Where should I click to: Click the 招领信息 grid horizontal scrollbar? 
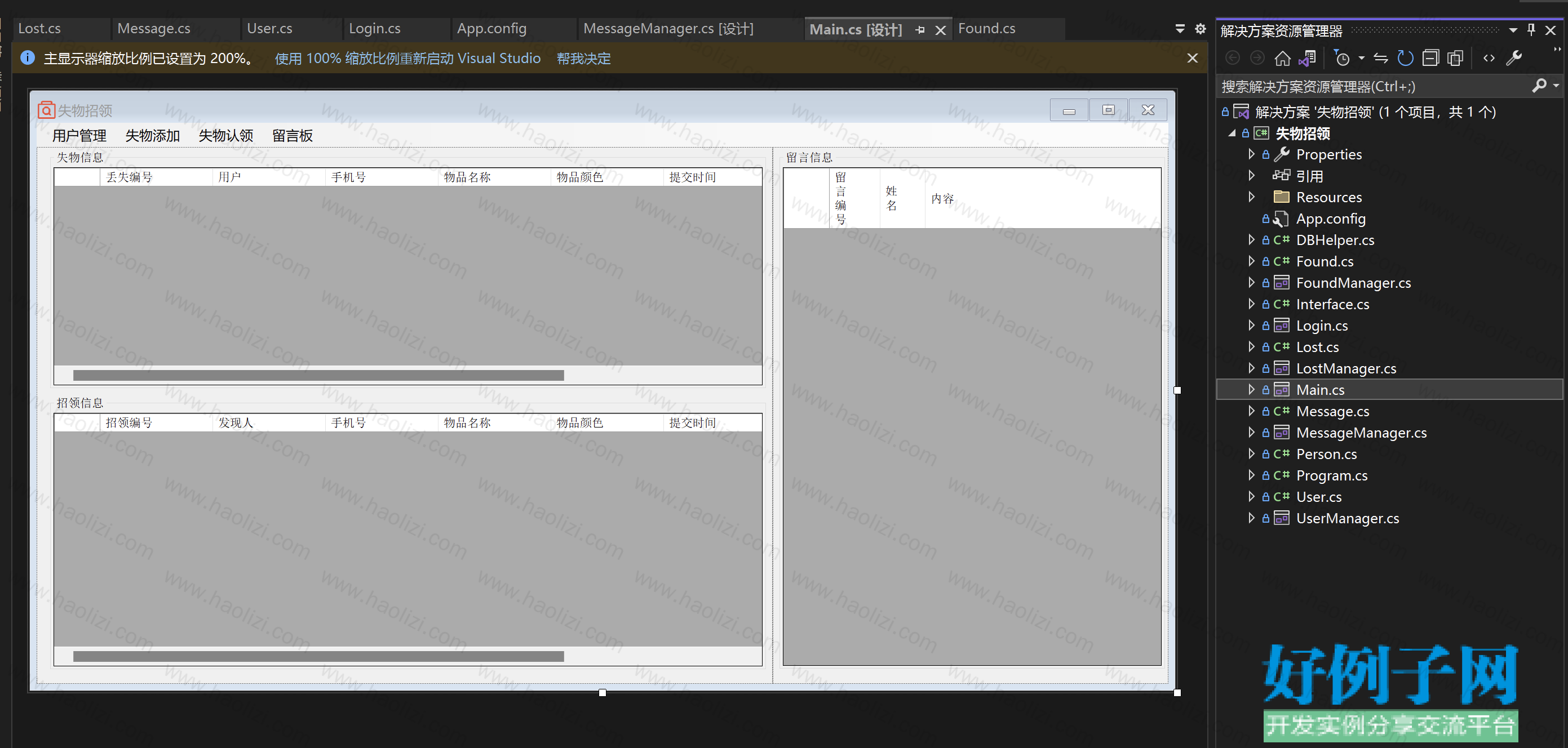tap(318, 656)
